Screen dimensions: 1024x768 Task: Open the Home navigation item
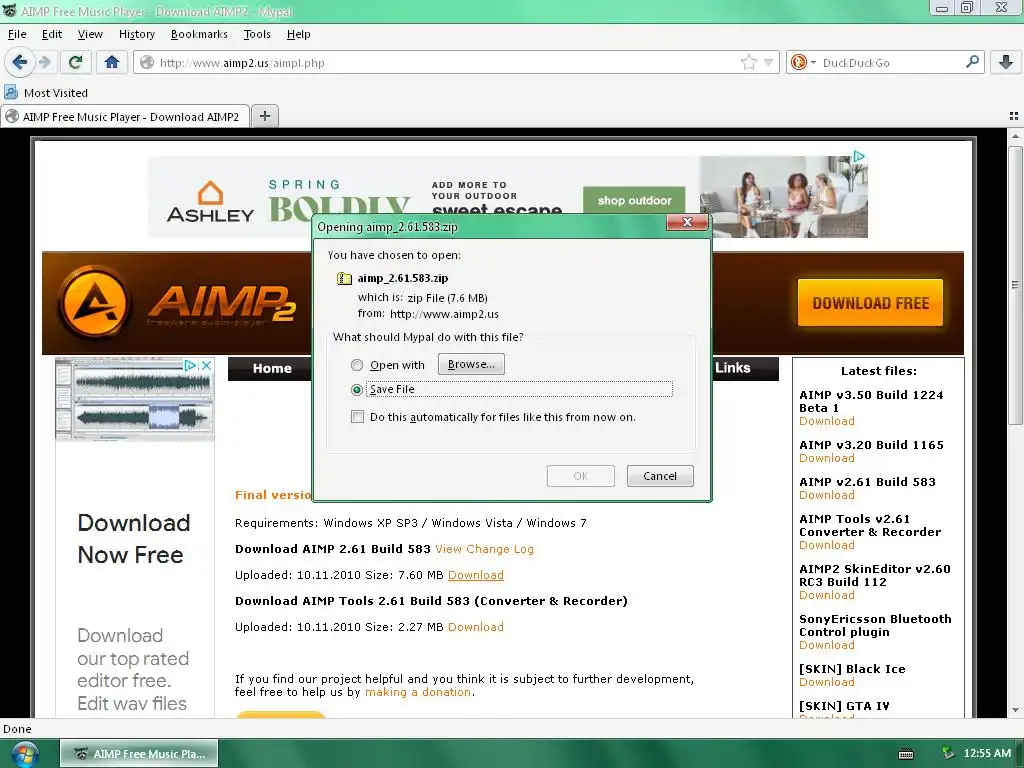point(272,368)
